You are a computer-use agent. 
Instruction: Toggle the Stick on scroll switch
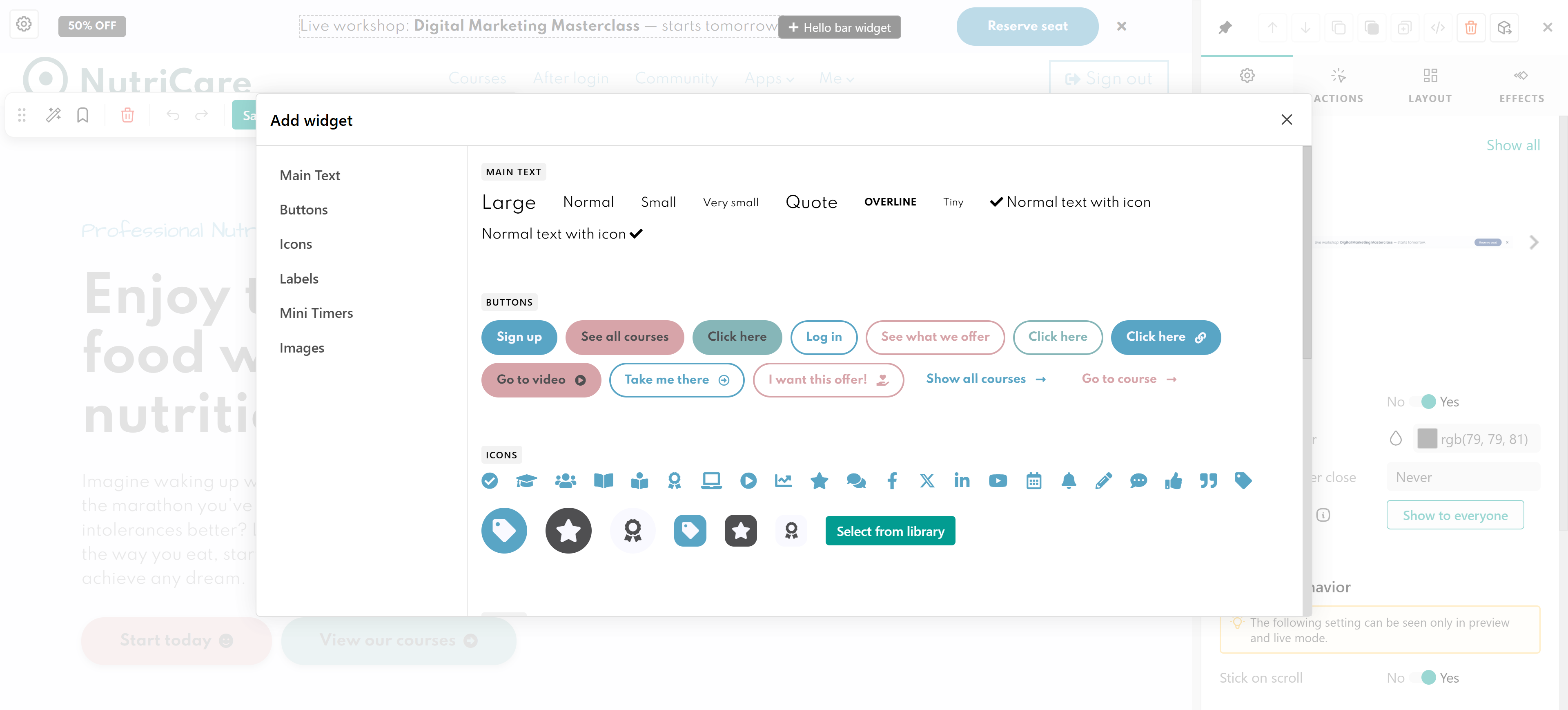pos(1423,677)
